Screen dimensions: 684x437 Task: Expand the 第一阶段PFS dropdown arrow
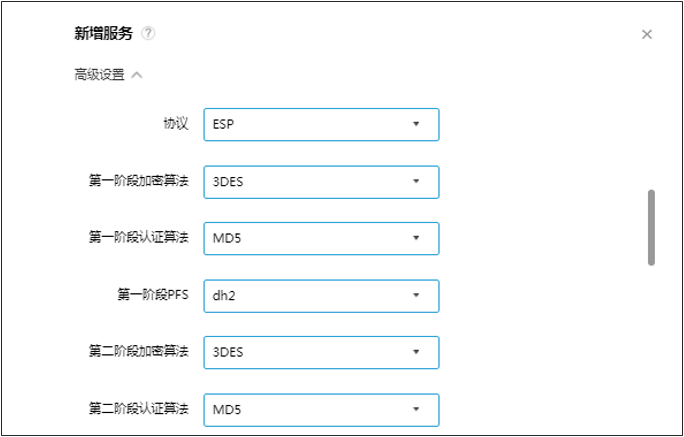[416, 295]
